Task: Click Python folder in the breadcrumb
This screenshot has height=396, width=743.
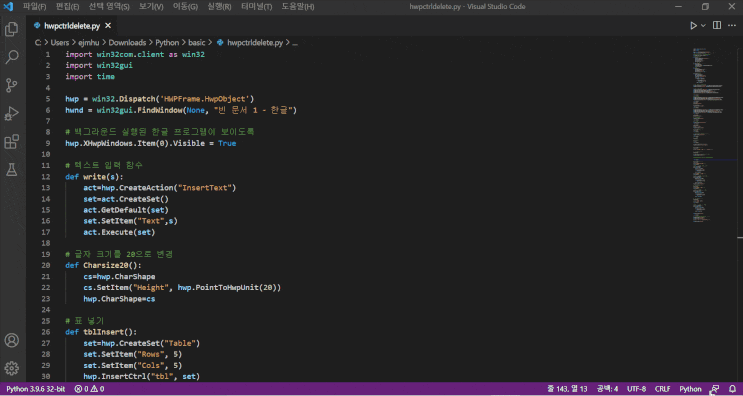Action: 167,43
